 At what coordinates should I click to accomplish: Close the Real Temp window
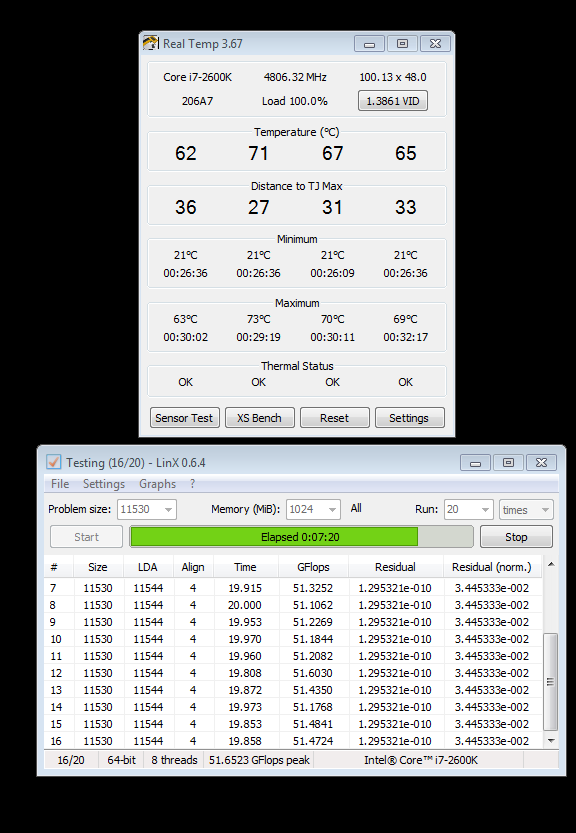(435, 44)
